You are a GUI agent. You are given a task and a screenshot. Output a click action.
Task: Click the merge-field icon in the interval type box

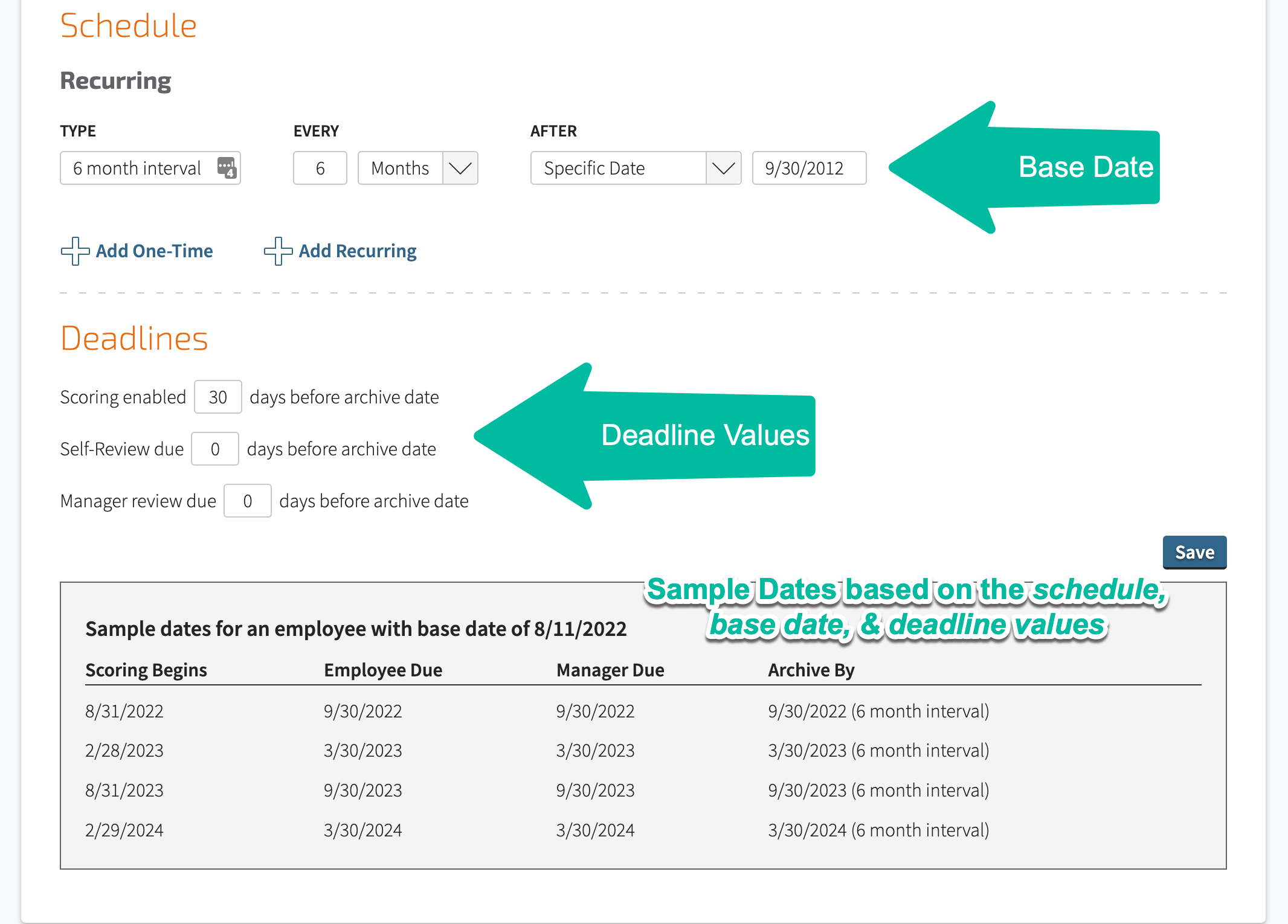tap(227, 168)
